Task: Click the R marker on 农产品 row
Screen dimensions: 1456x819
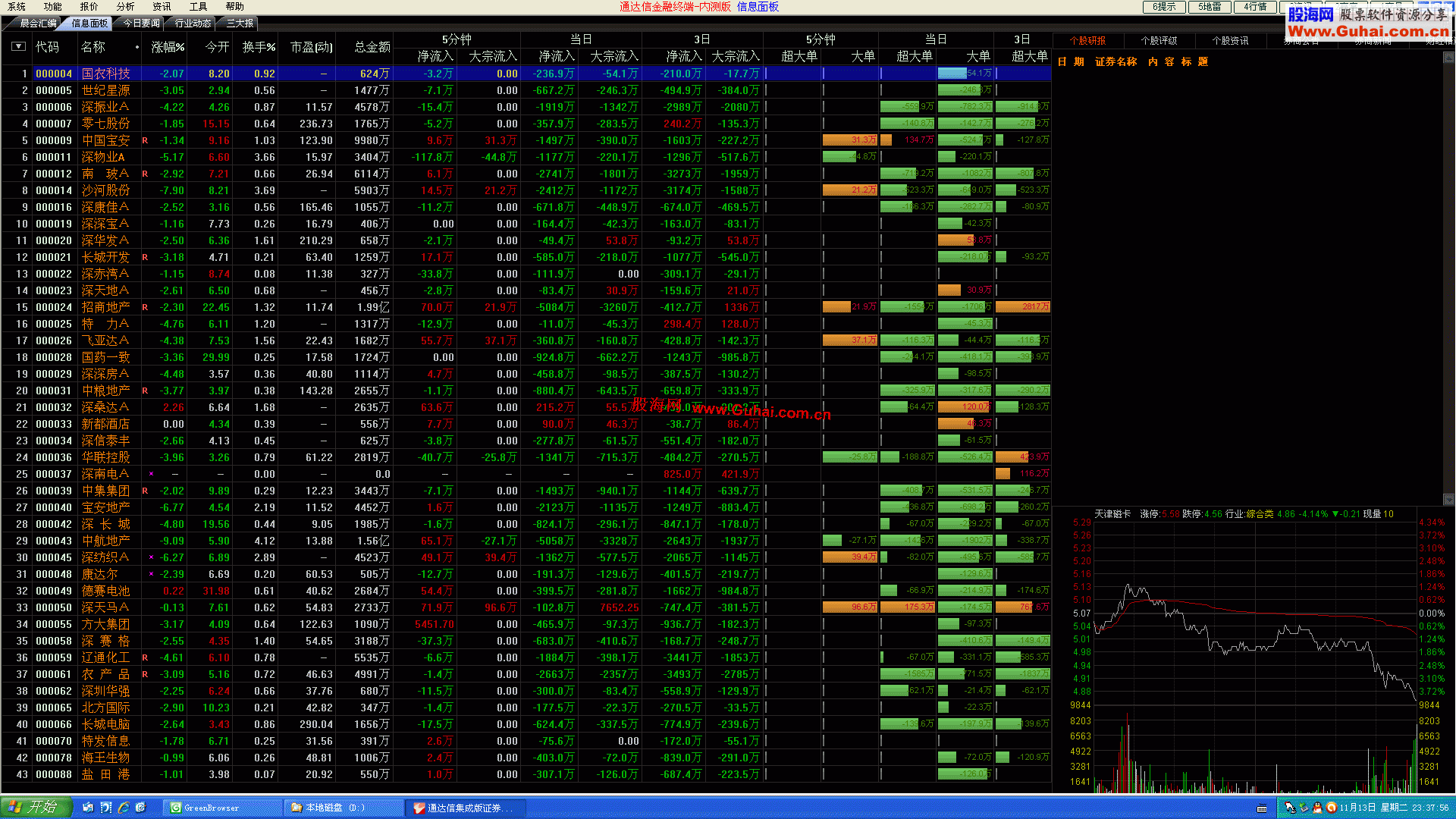Action: pos(145,674)
